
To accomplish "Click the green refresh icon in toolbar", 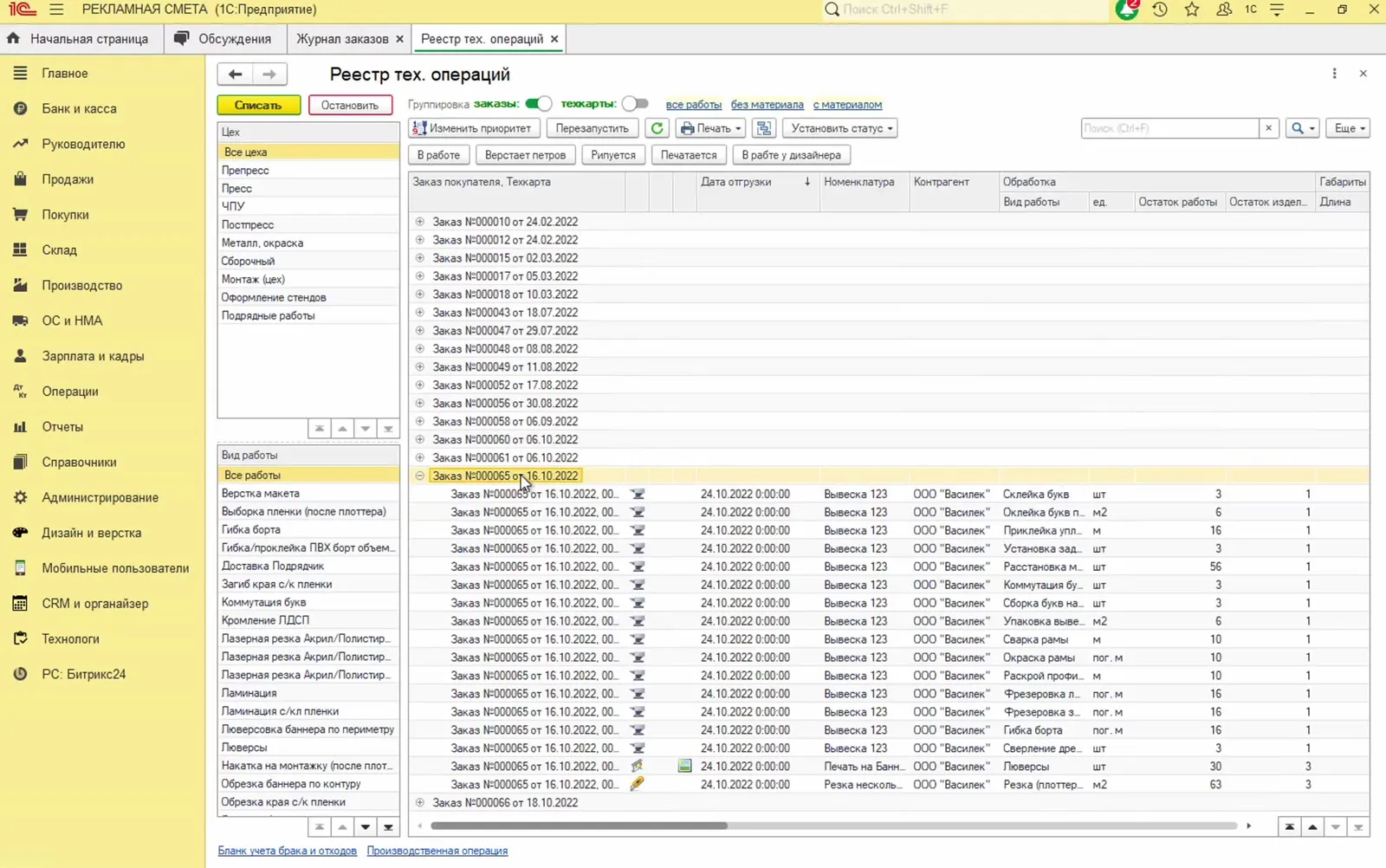I will click(657, 128).
